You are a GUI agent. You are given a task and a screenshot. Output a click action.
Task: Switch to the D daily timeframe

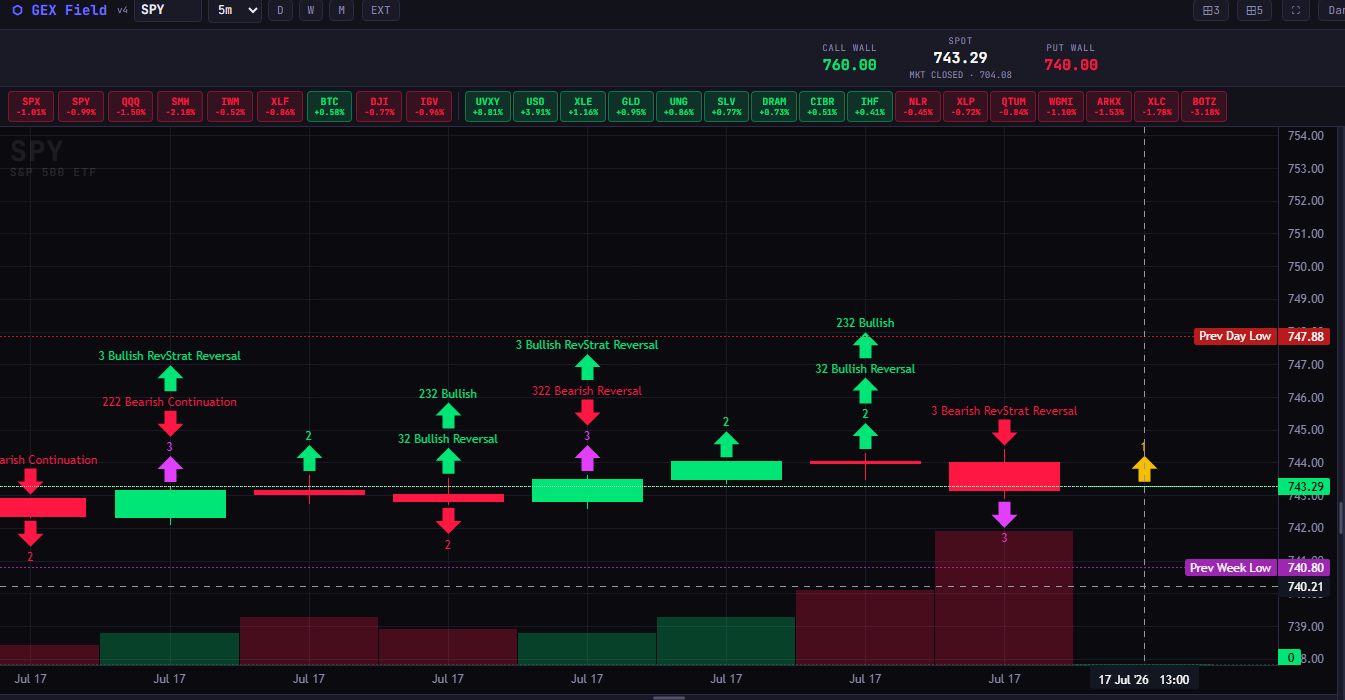(280, 11)
